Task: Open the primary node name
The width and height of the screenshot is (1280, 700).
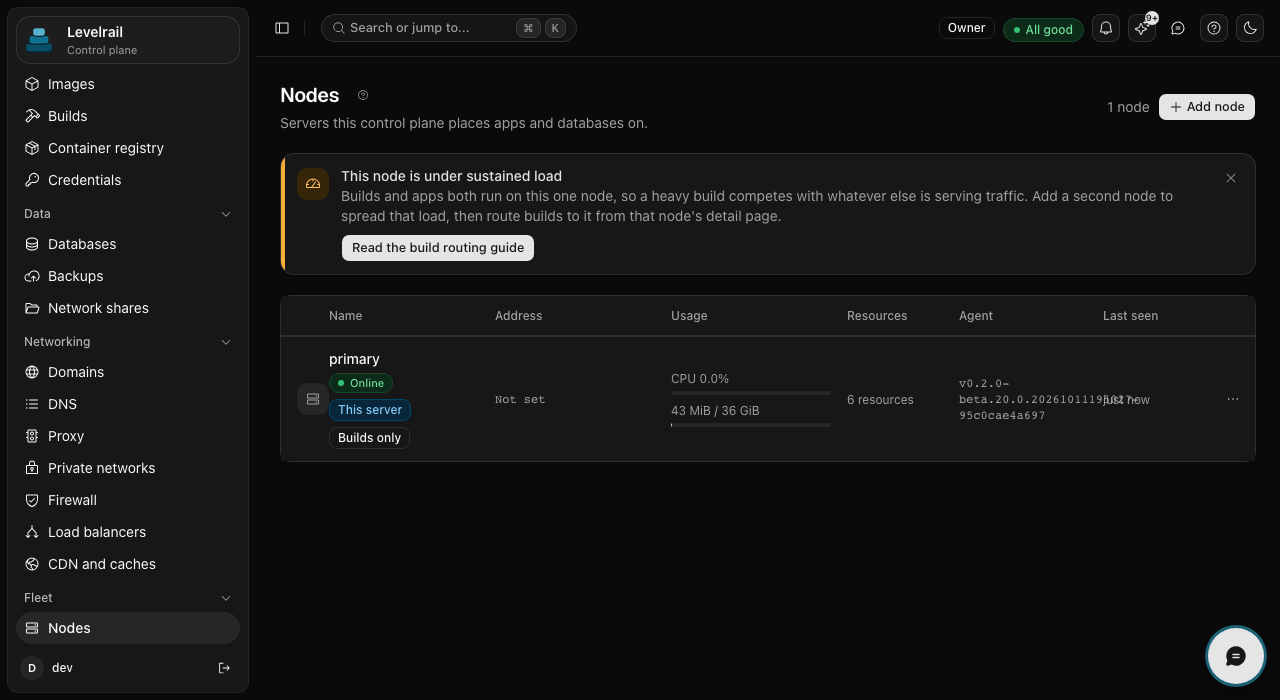Action: click(354, 359)
